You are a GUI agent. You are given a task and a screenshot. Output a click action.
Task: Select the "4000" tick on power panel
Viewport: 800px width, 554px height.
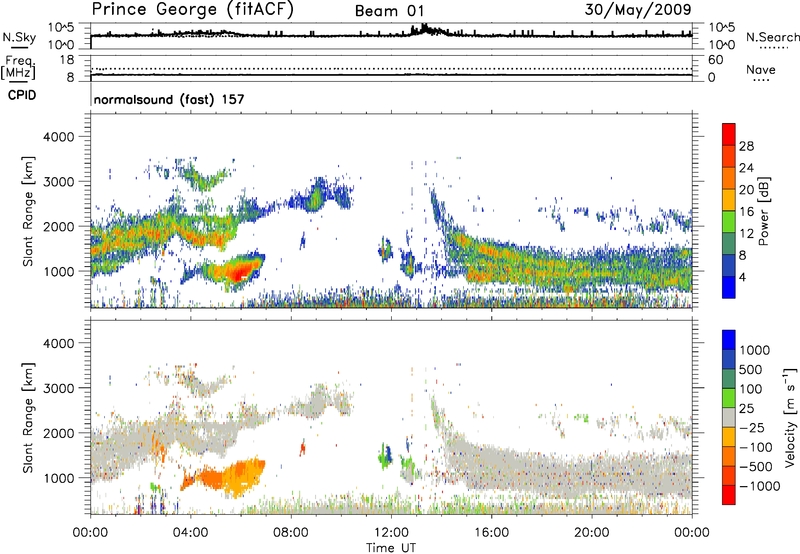click(58, 137)
